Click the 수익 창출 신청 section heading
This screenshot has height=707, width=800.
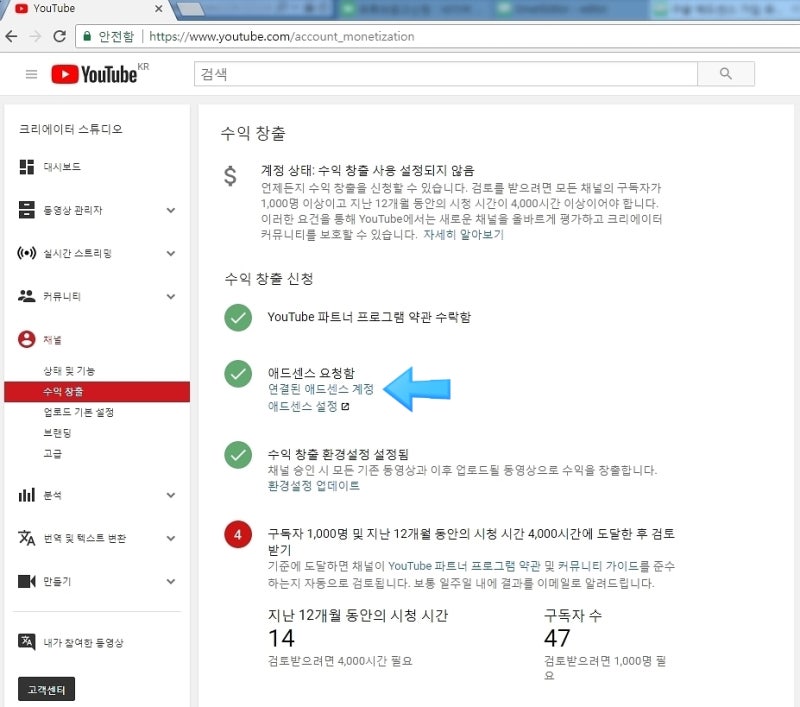269,279
